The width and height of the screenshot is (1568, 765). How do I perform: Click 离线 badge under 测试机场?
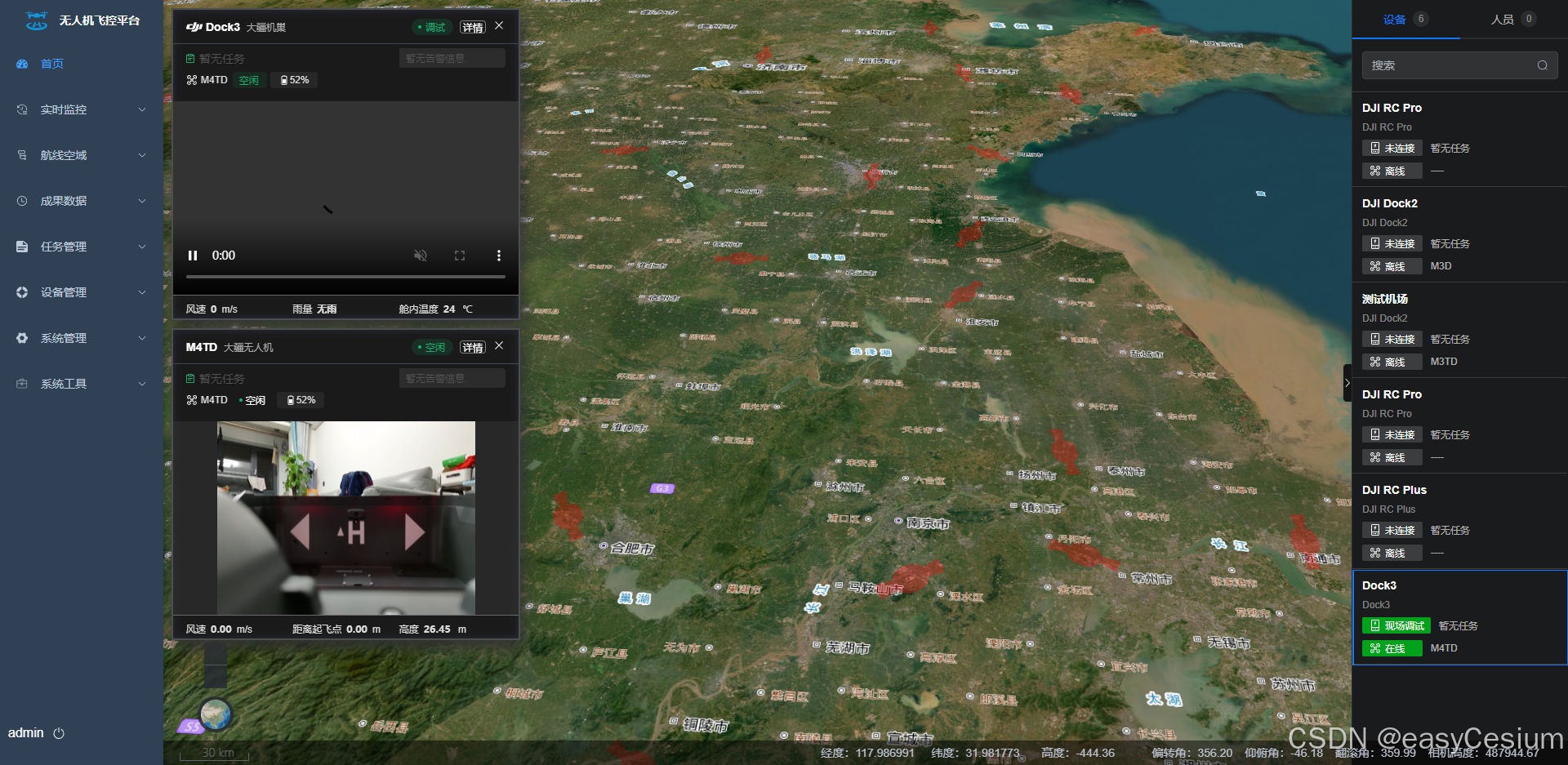coord(1392,362)
